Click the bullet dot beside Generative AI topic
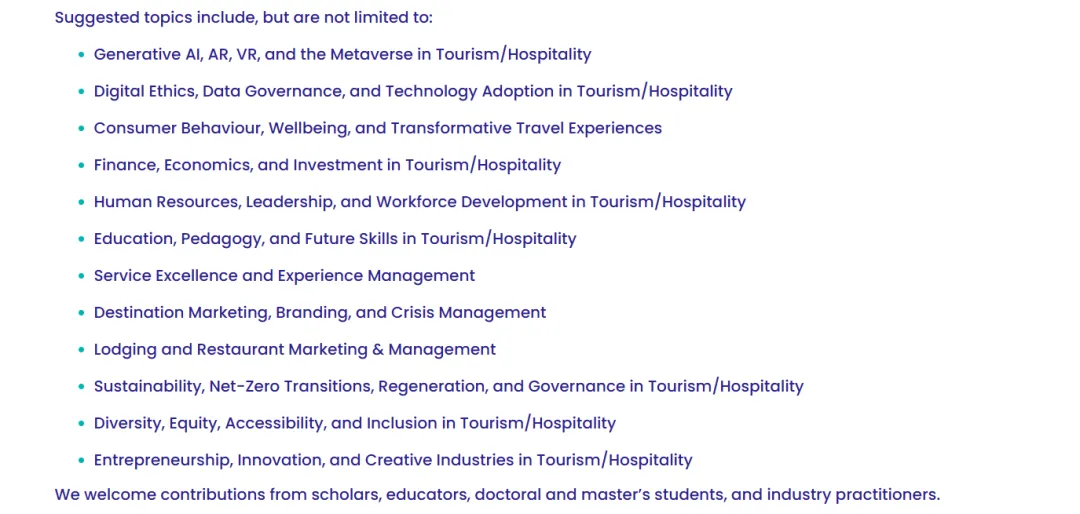This screenshot has width=1080, height=514. pos(81,55)
